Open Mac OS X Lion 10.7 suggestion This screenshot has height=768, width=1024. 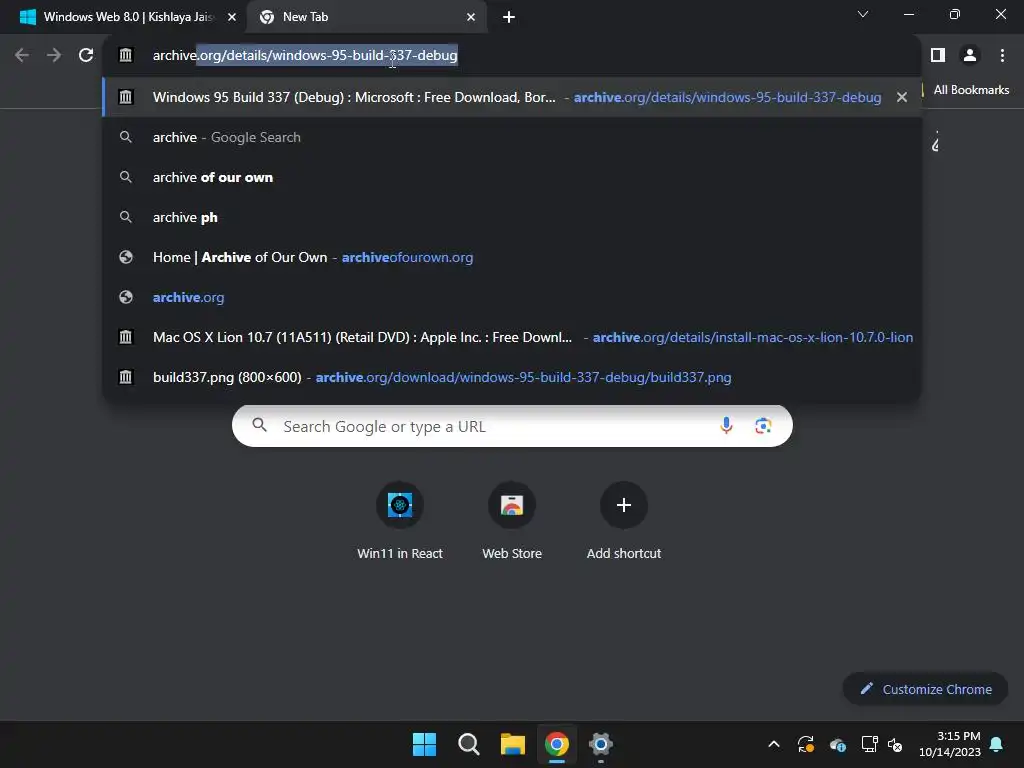tap(512, 337)
